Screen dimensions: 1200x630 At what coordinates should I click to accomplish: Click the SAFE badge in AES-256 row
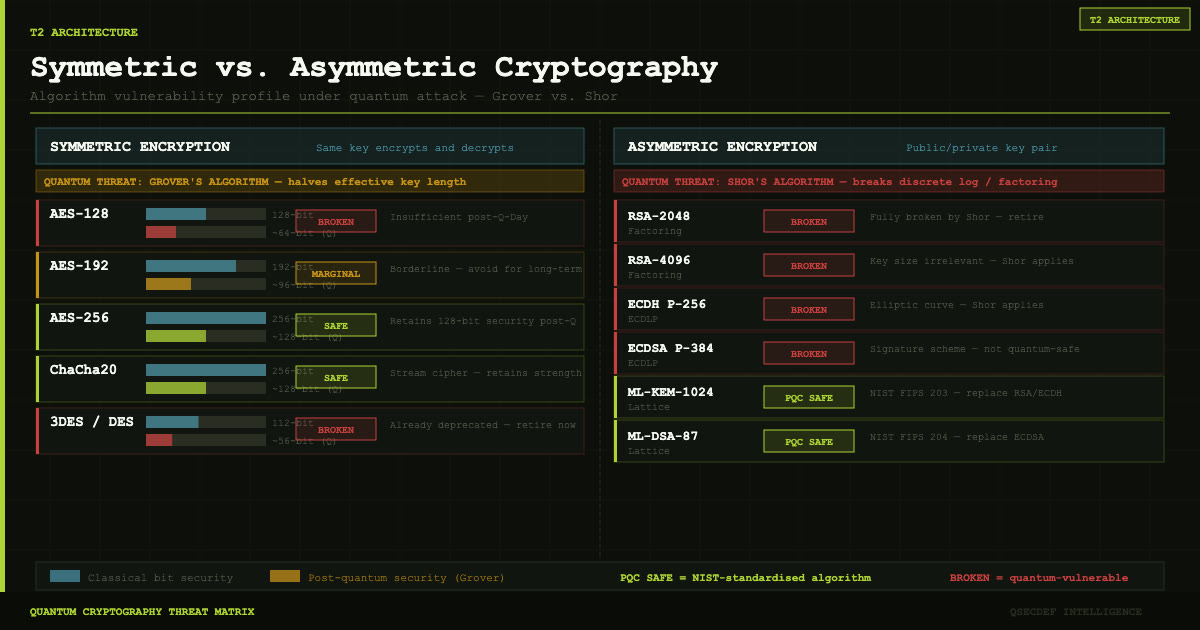[x=336, y=326]
